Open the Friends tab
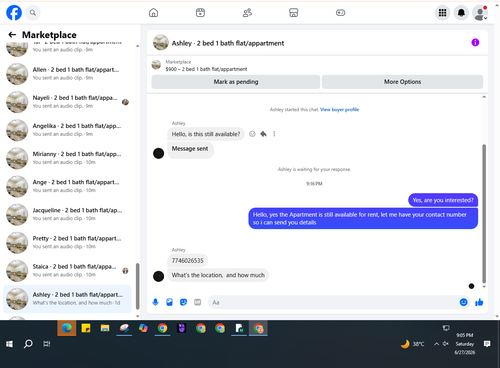This screenshot has height=368, width=500. click(247, 13)
